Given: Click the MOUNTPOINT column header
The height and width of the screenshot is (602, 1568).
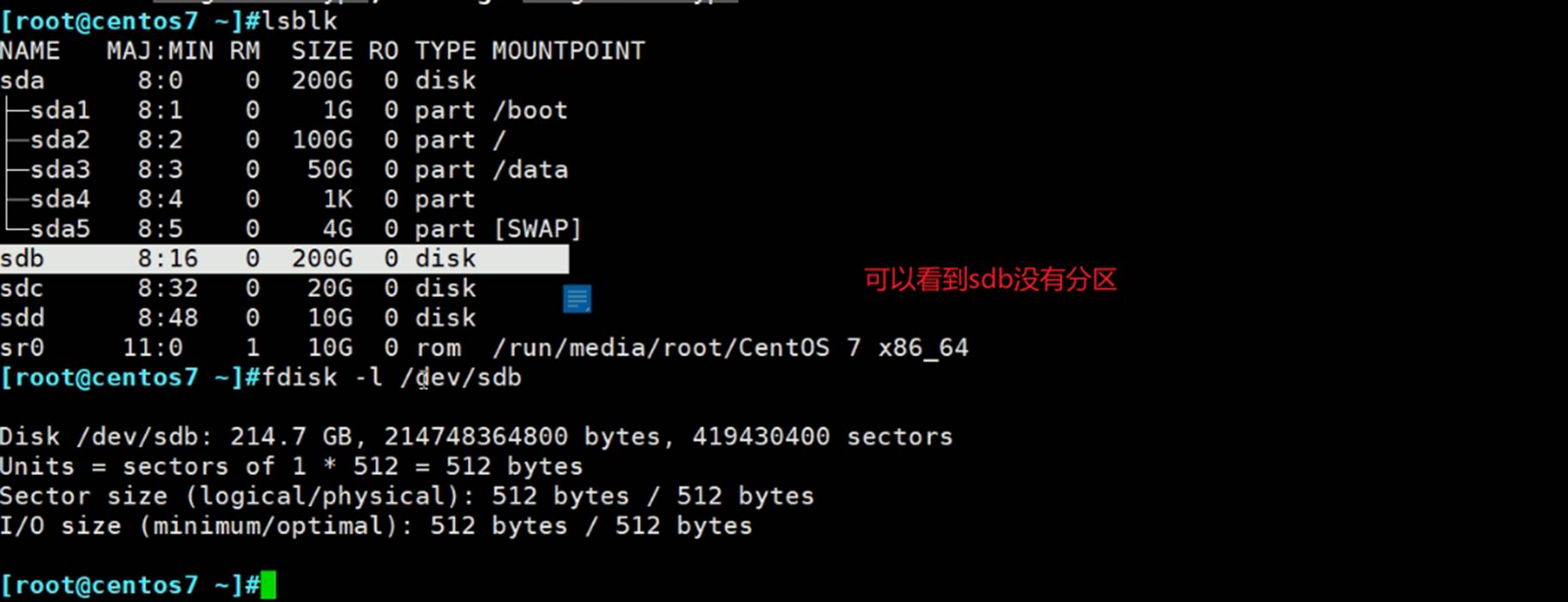Looking at the screenshot, I should (567, 52).
